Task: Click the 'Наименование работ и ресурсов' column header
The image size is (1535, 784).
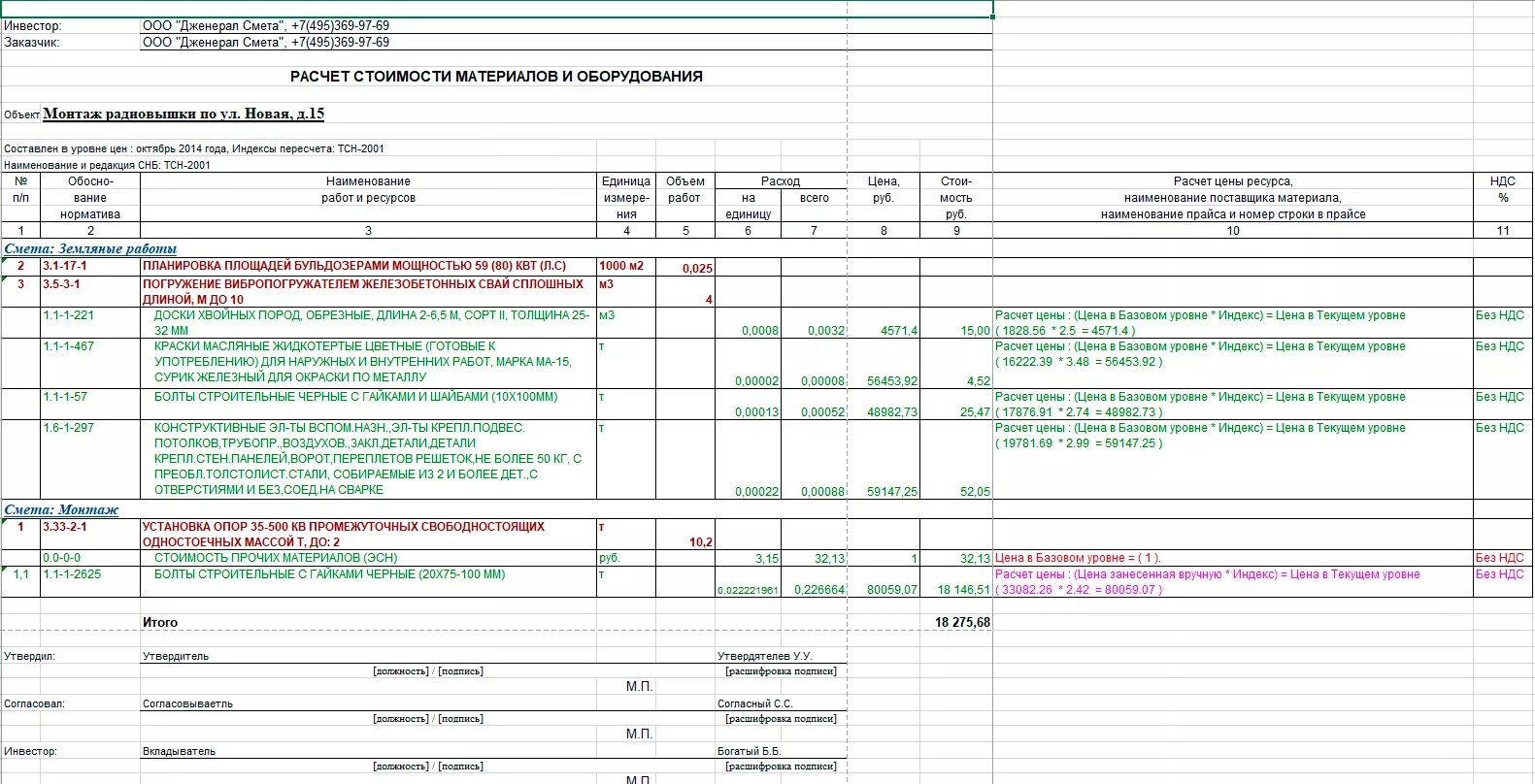Action: (368, 197)
